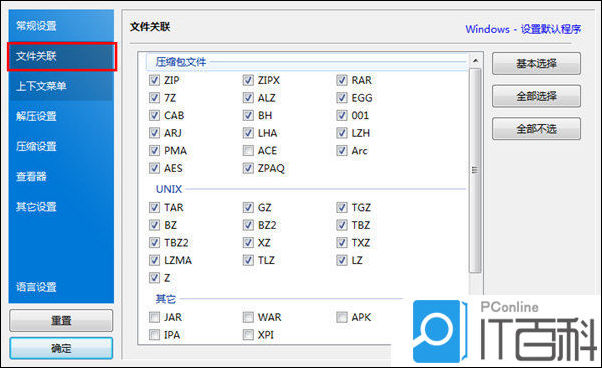Viewport: 602px width, 368px height.
Task: Toggle the Arc checkbox
Action: [342, 150]
